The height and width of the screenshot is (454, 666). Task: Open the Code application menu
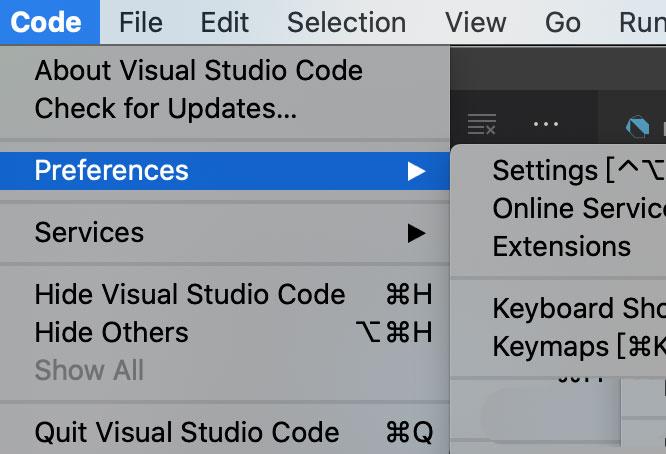(46, 22)
